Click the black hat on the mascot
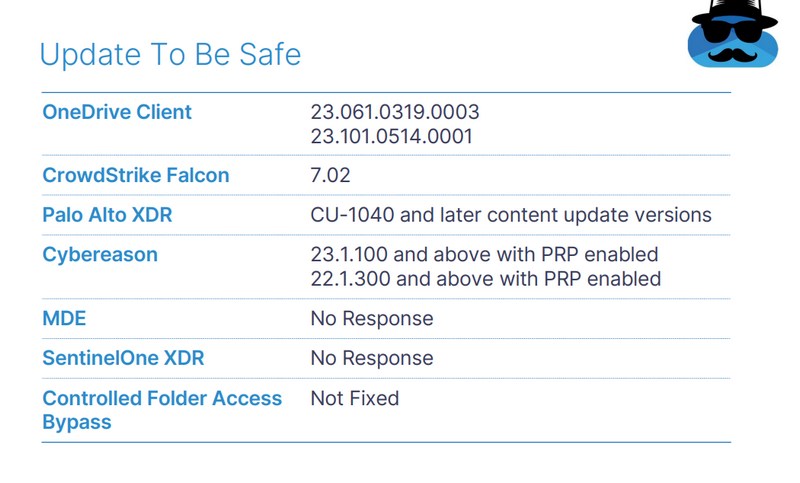 pos(733,10)
